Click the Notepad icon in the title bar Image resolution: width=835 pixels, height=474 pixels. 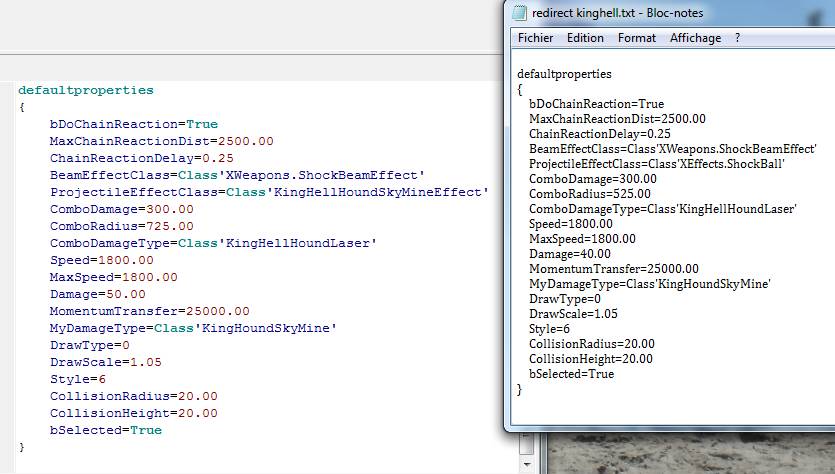coord(519,13)
